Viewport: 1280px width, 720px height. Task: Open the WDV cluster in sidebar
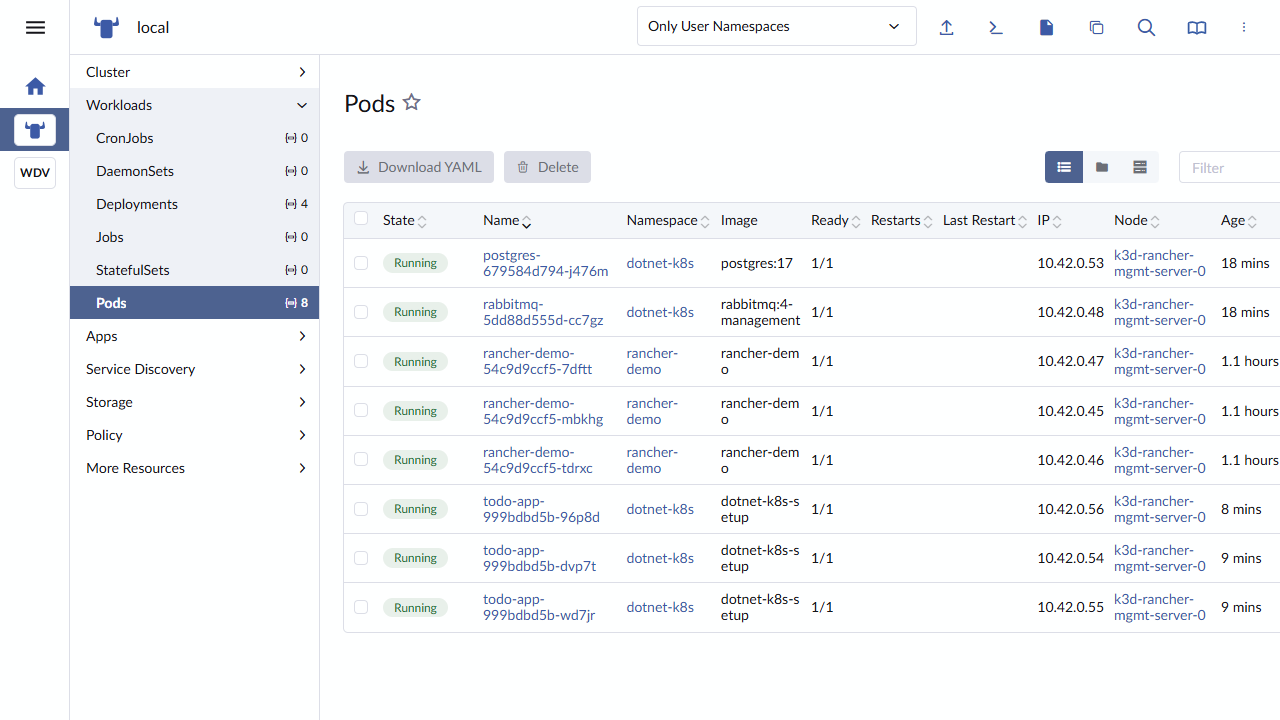pos(35,173)
